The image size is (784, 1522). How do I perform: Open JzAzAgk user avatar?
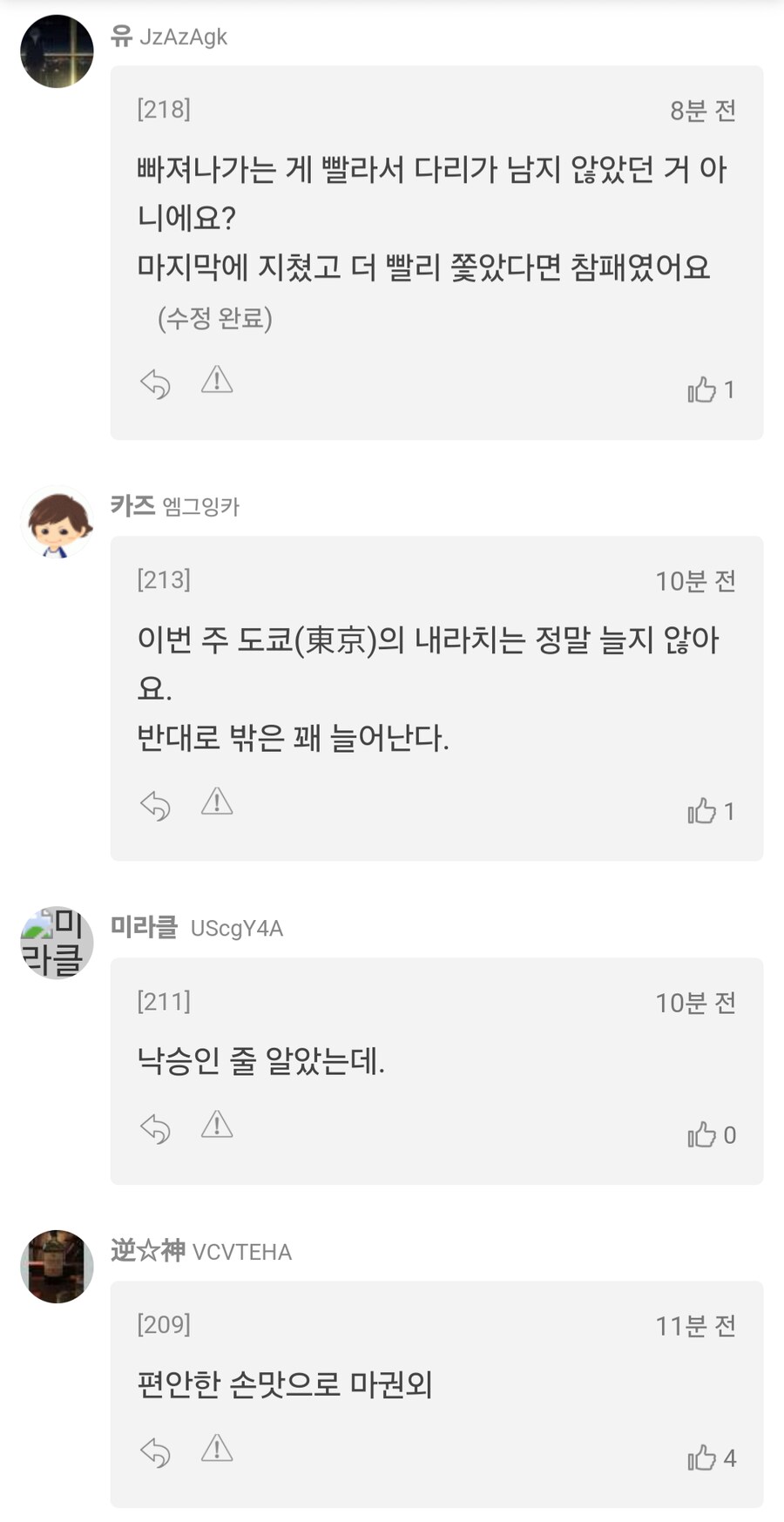[x=57, y=51]
